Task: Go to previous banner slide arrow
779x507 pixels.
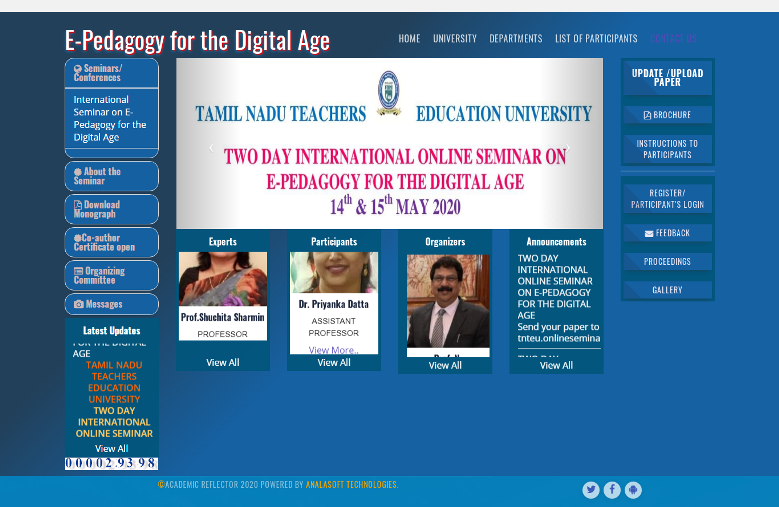Action: point(211,148)
